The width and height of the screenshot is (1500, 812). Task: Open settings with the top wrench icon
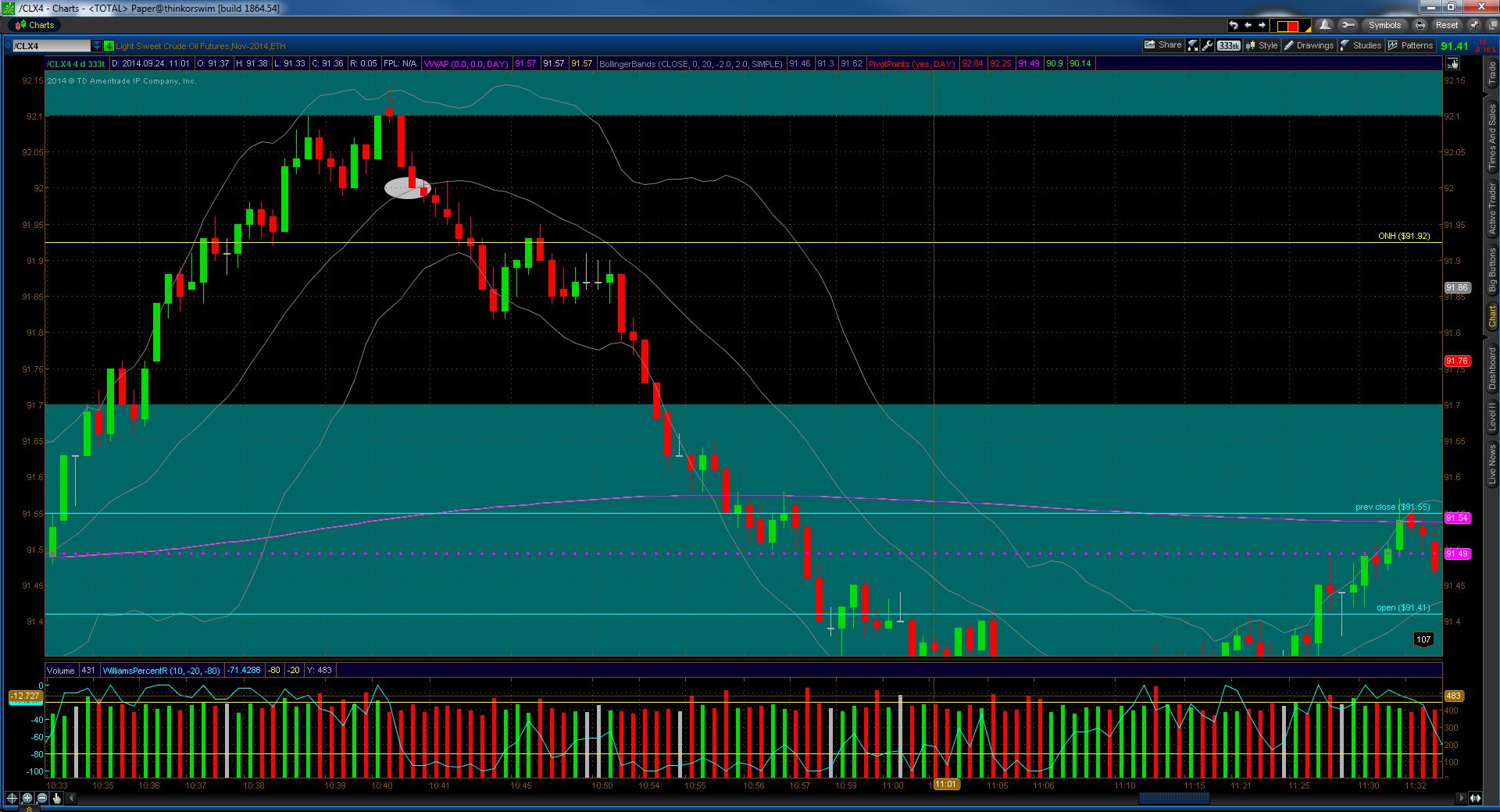[x=1347, y=25]
